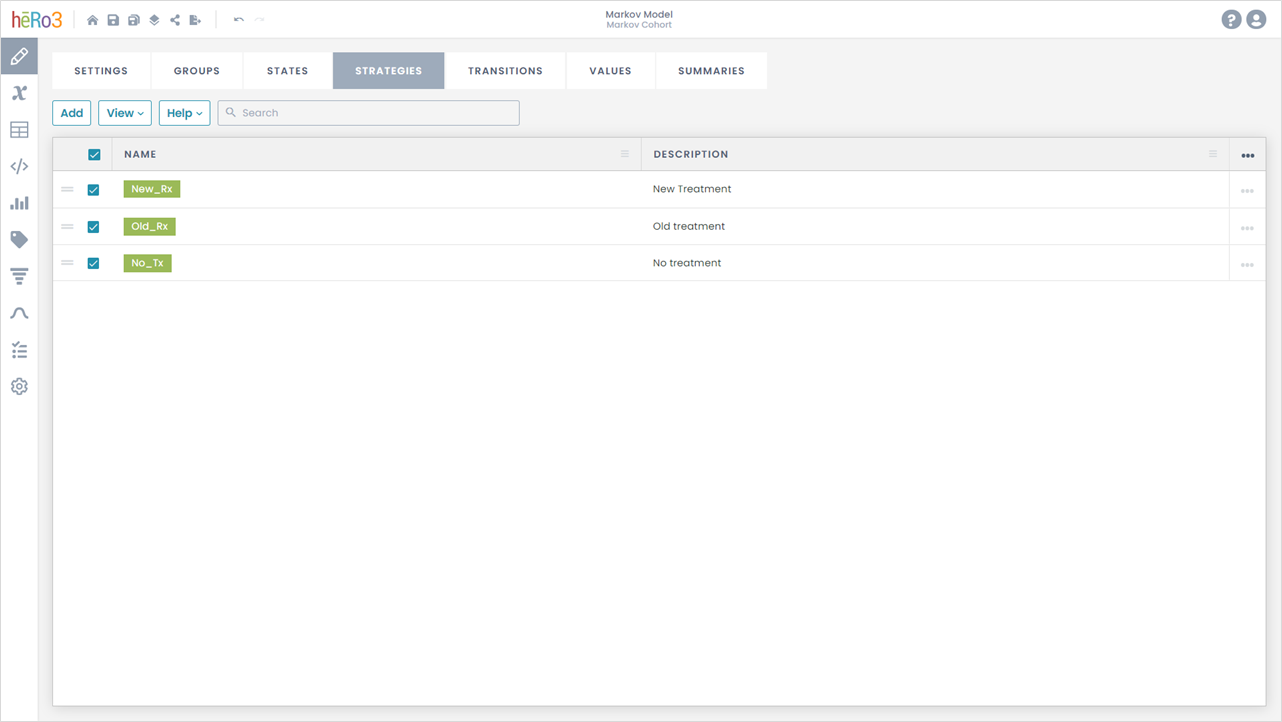Viewport: 1282px width, 722px height.
Task: Expand the Help dropdown button
Action: (x=184, y=113)
